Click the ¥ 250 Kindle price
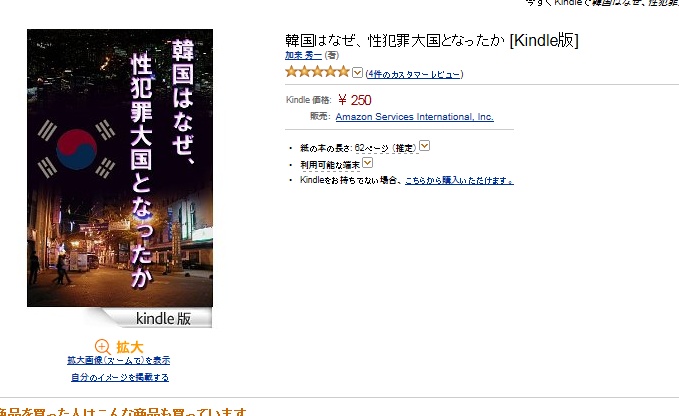 coord(355,100)
